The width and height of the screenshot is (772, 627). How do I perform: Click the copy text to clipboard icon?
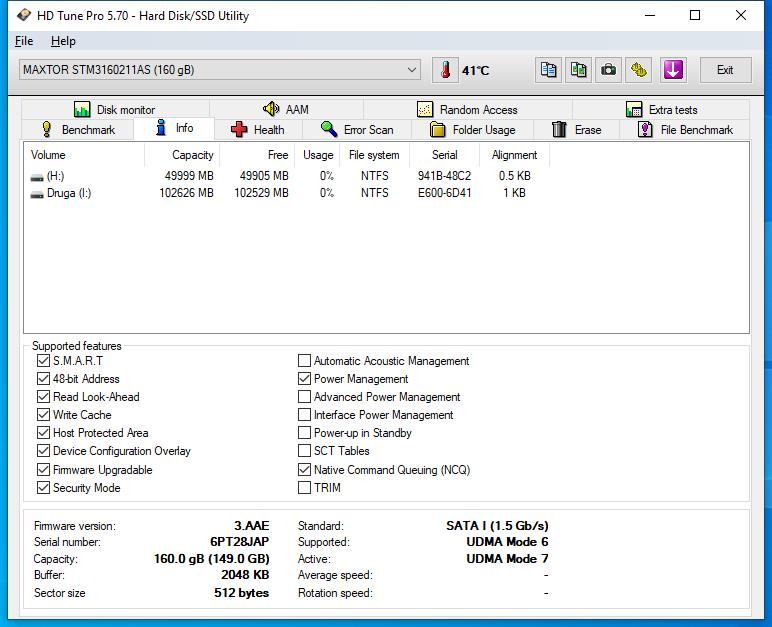pos(548,70)
